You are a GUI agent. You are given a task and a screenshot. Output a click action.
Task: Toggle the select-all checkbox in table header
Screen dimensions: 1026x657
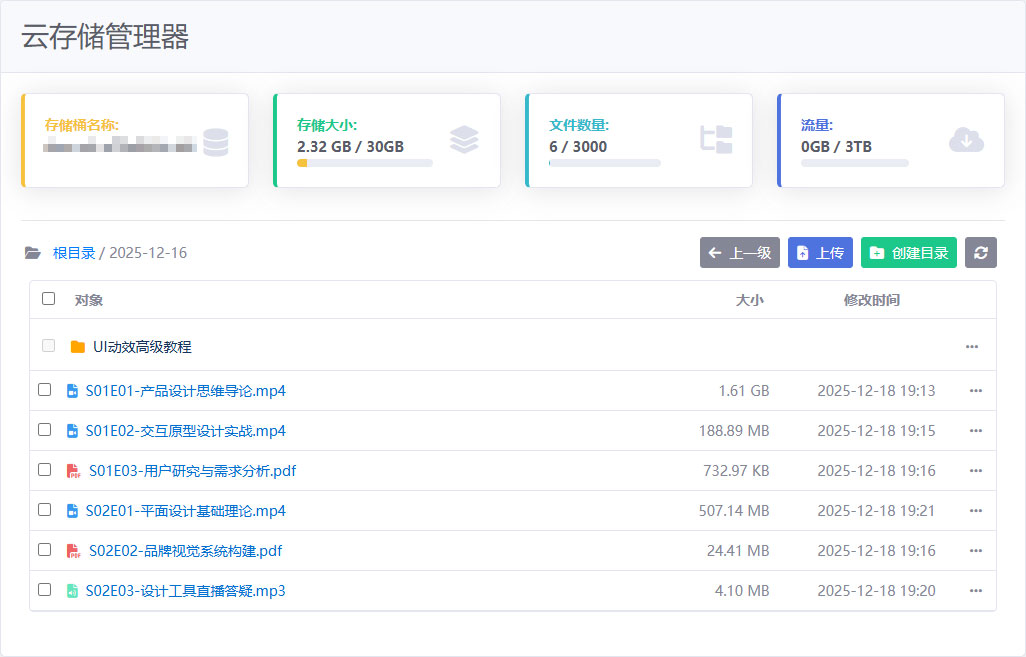coord(48,299)
